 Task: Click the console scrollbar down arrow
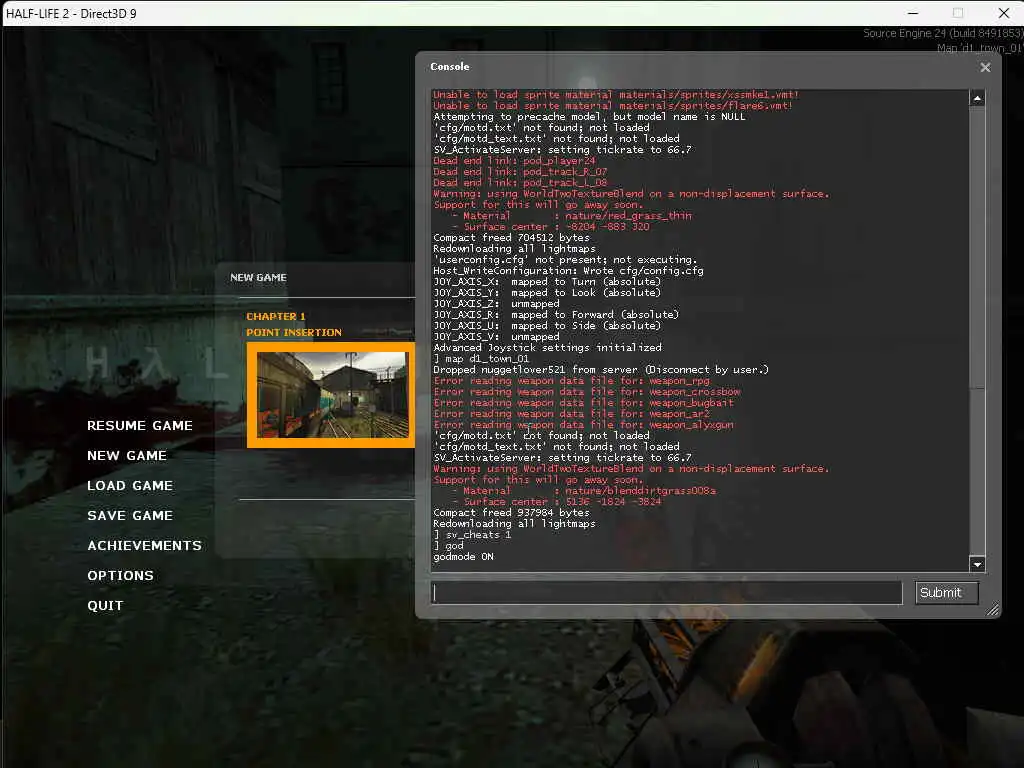(x=977, y=564)
